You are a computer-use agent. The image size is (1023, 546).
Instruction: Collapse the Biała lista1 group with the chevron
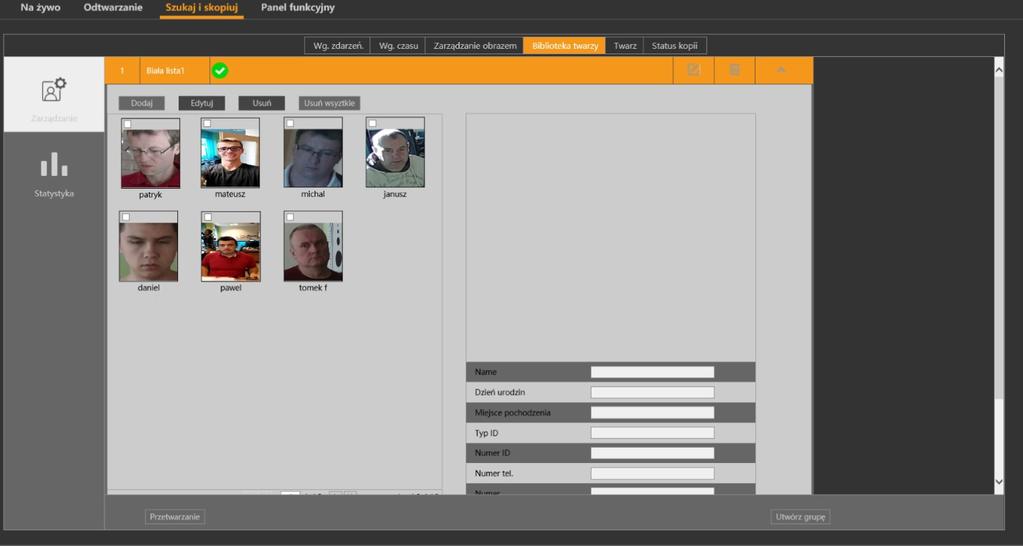pyautogui.click(x=781, y=70)
